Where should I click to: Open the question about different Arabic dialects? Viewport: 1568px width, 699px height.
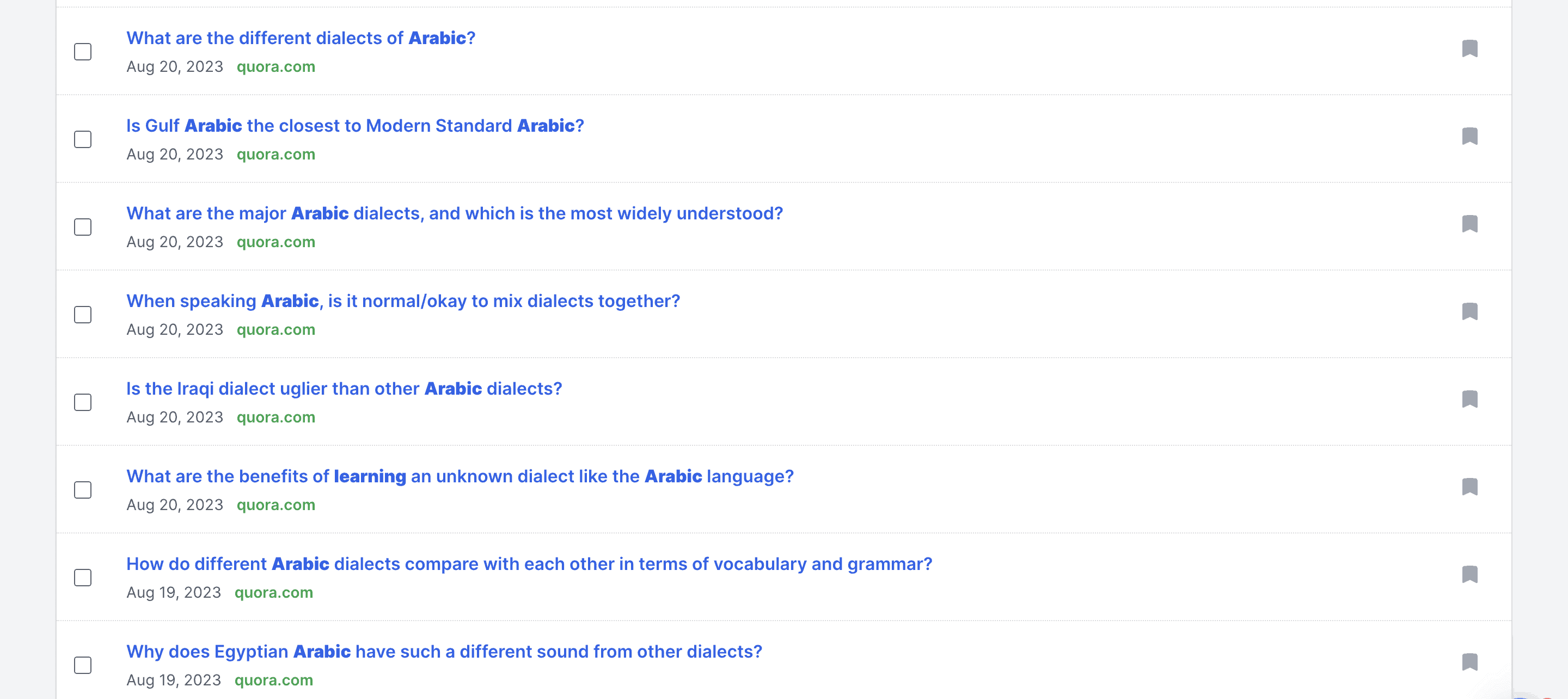pos(299,38)
